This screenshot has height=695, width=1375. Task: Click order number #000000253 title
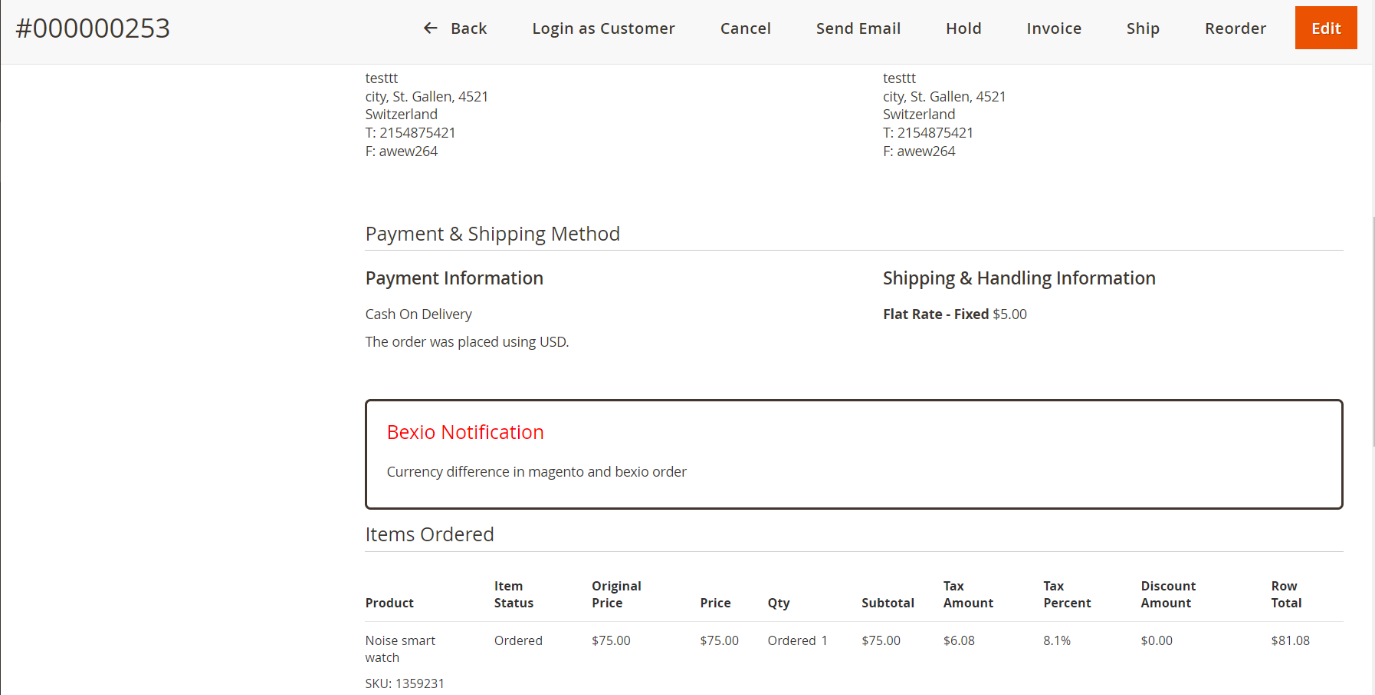93,28
